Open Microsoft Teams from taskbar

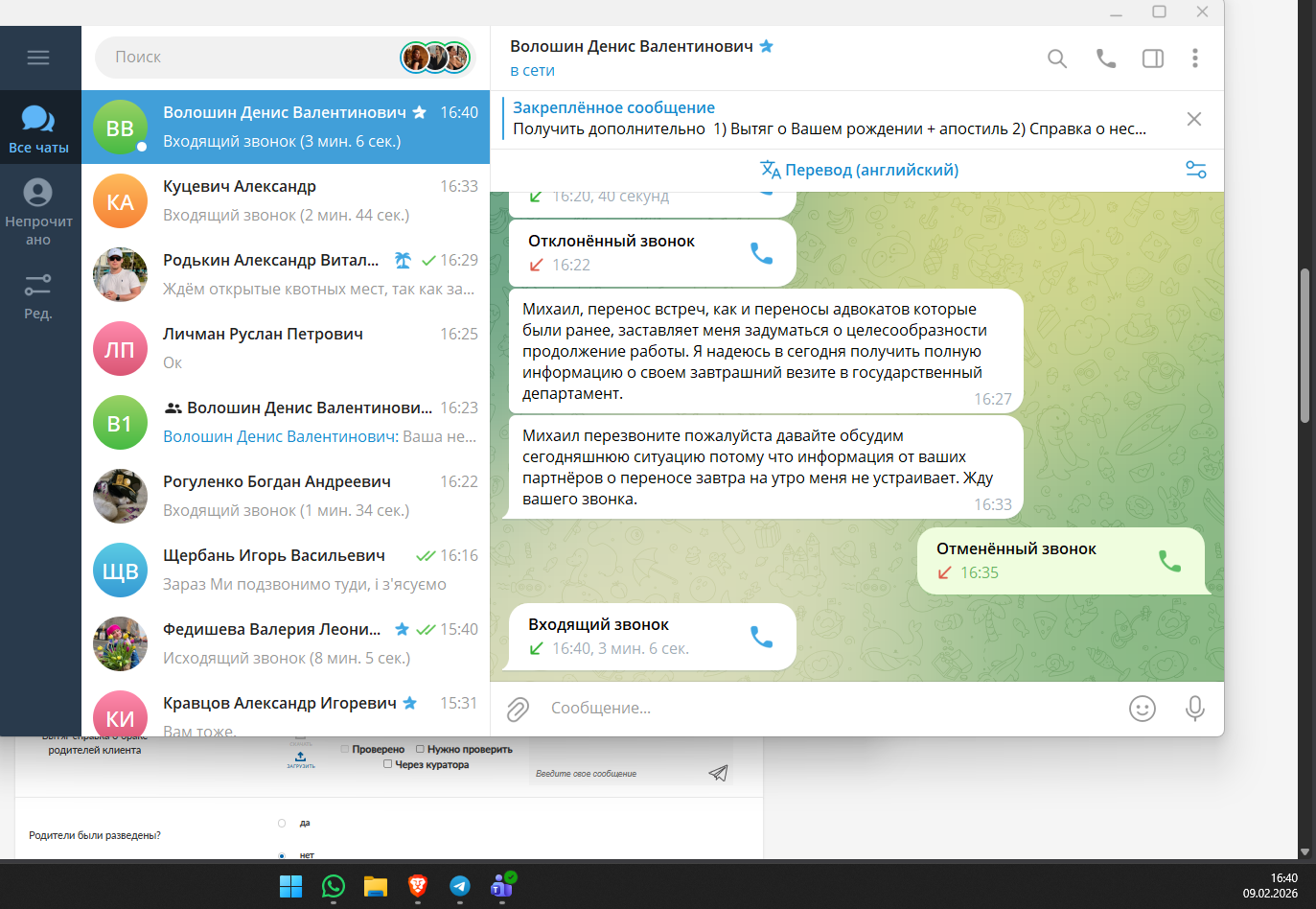(x=502, y=886)
